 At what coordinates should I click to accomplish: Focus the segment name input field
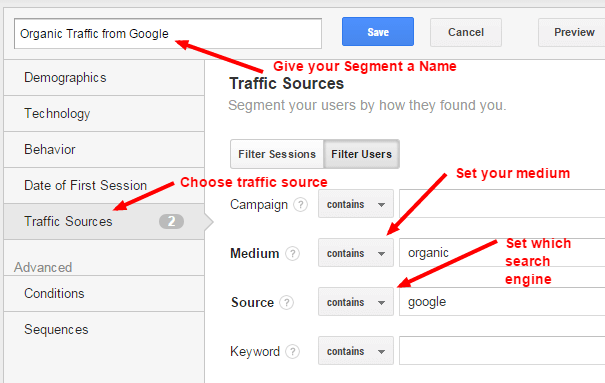click(168, 34)
